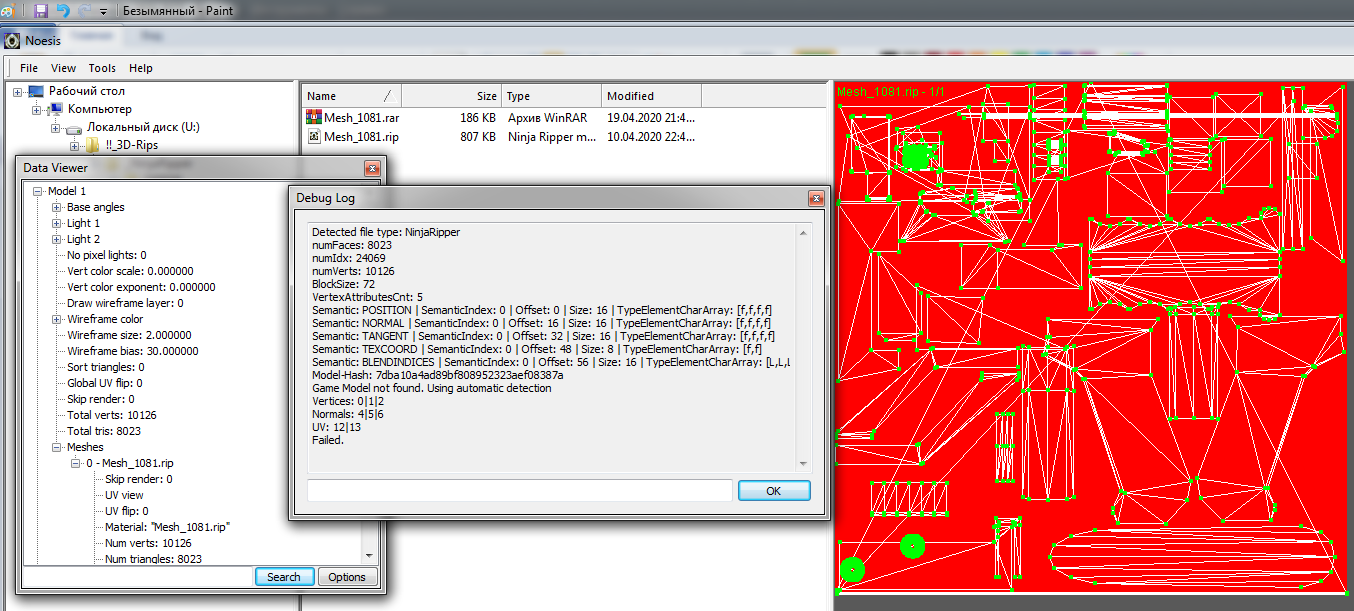Select the !!_3D-Rips folder icon
The image size is (1354, 611).
(x=92, y=146)
